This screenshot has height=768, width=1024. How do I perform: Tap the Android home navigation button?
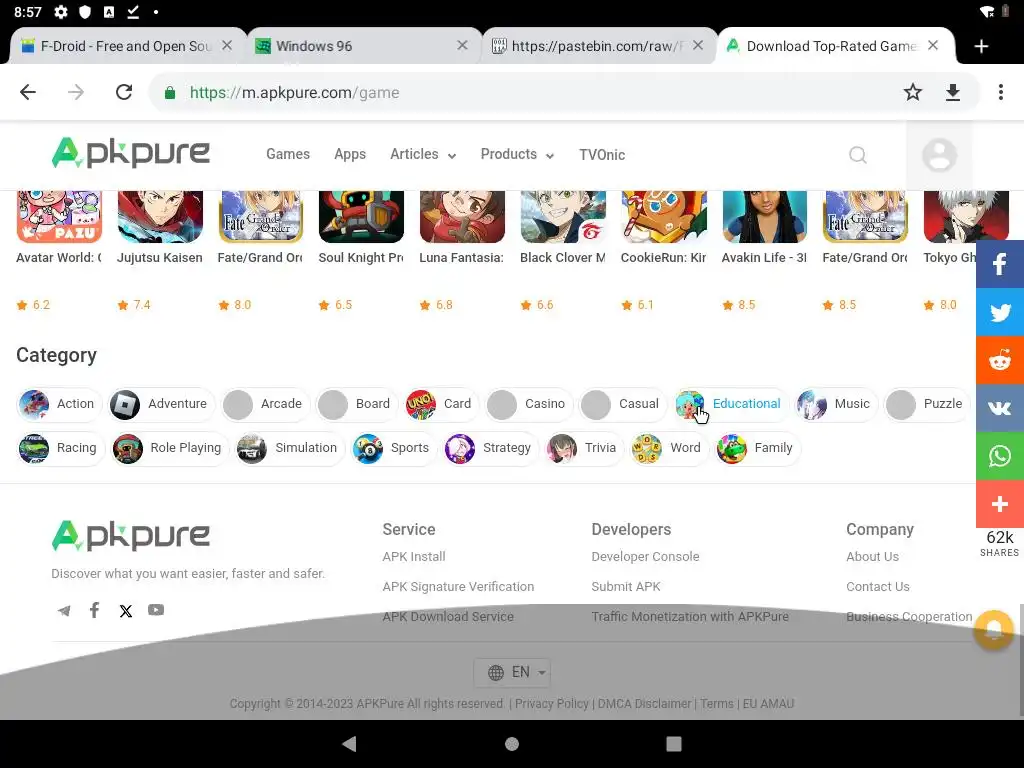[x=512, y=744]
